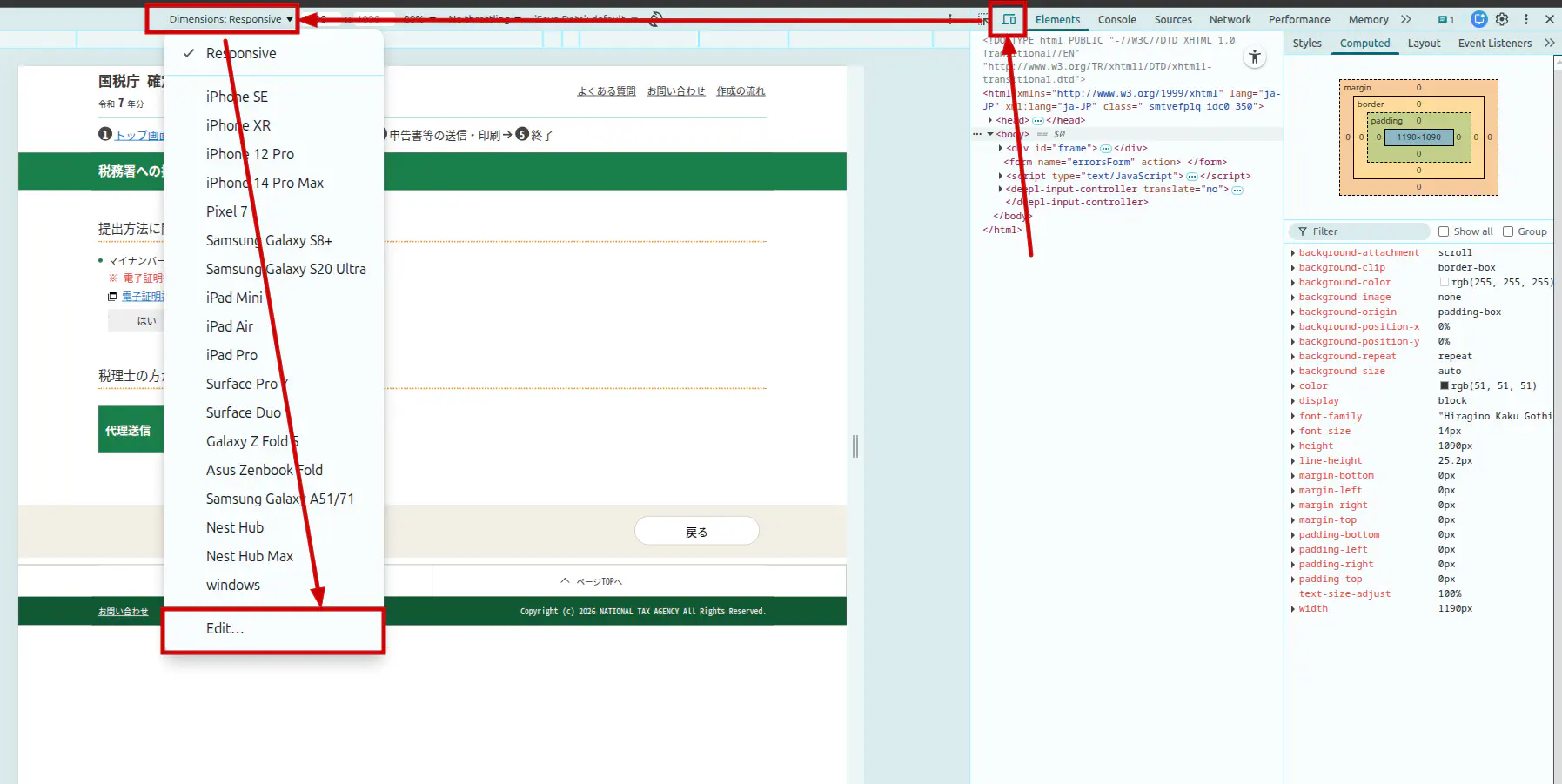
Task: Show more DevTools panels chevron
Action: [1406, 19]
